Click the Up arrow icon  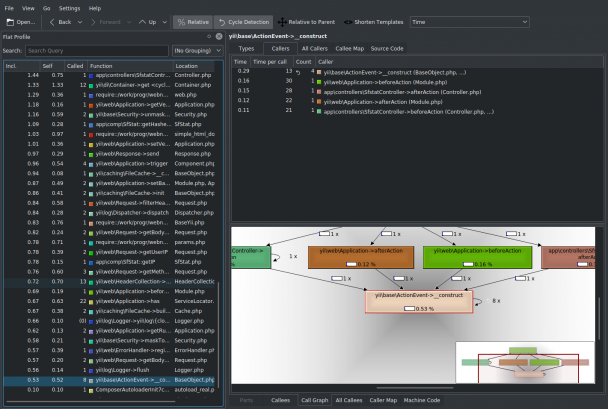[143, 22]
